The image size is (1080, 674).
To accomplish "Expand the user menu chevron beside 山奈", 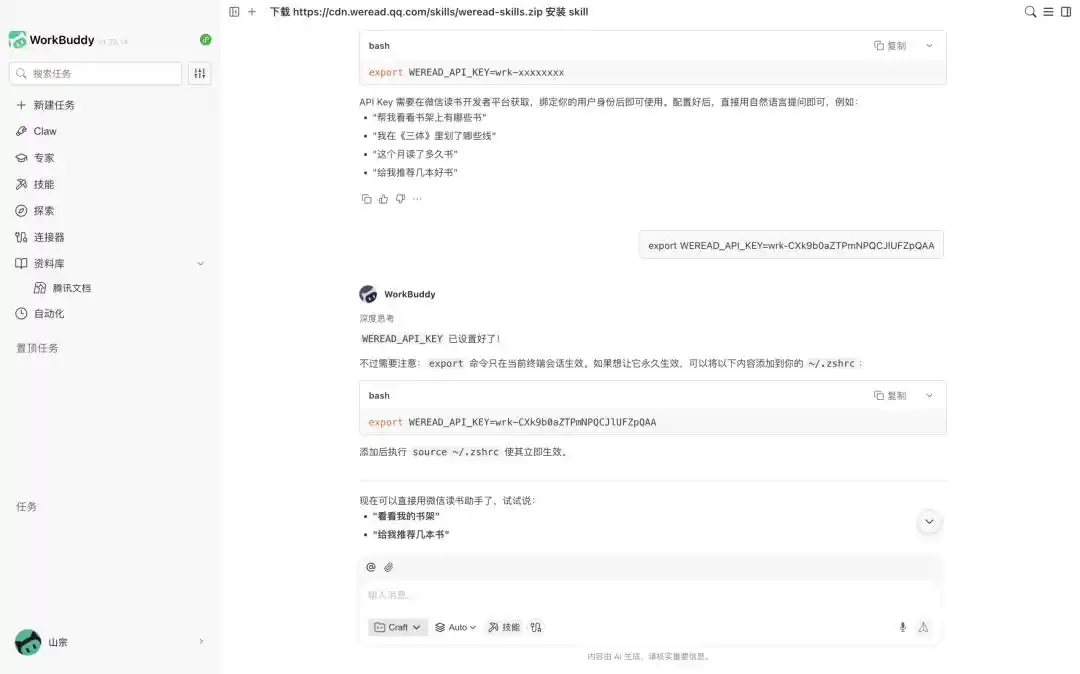I will tap(201, 642).
